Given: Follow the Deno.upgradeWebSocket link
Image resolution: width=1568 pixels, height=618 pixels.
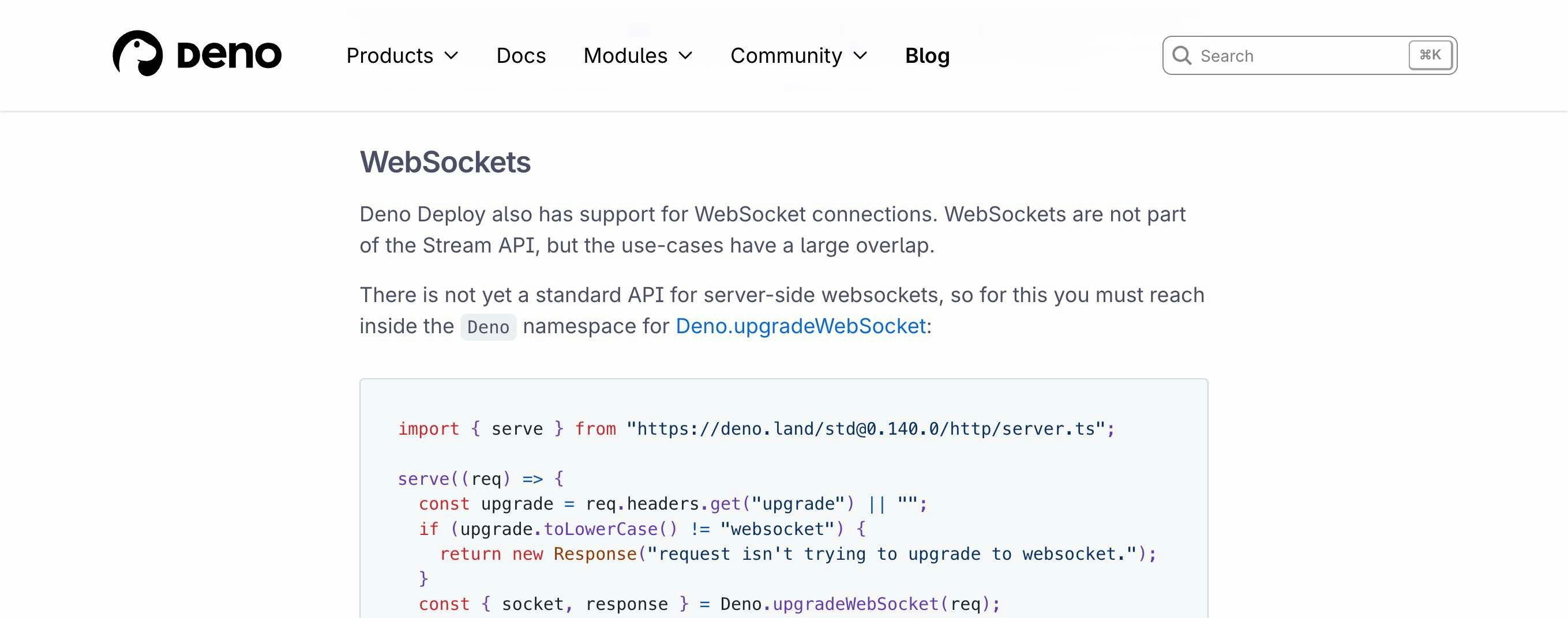Looking at the screenshot, I should (800, 327).
